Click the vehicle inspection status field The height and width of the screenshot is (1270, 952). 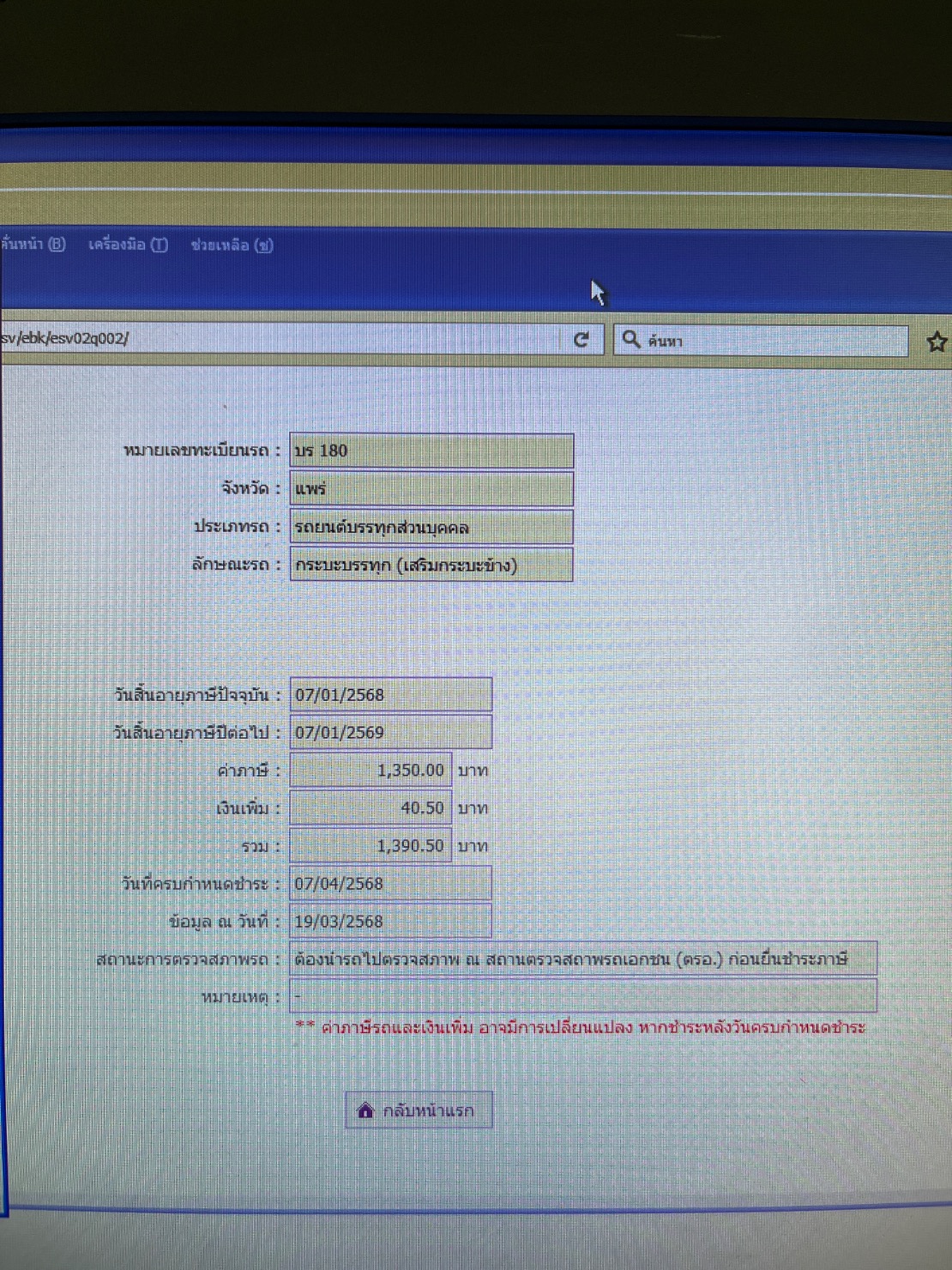[x=583, y=959]
